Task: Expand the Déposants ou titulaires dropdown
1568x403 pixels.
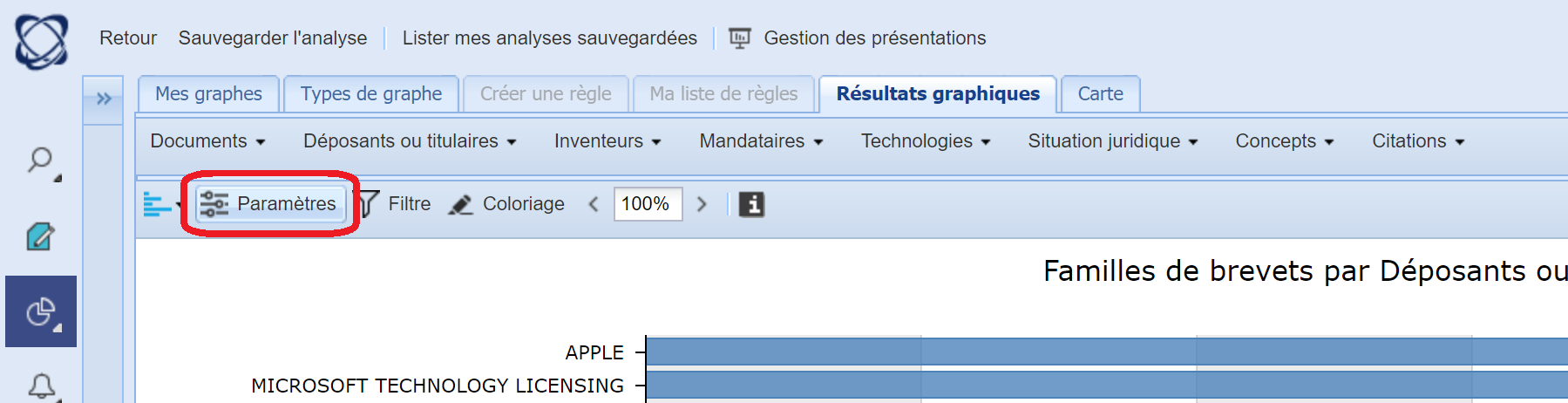Action: coord(410,141)
